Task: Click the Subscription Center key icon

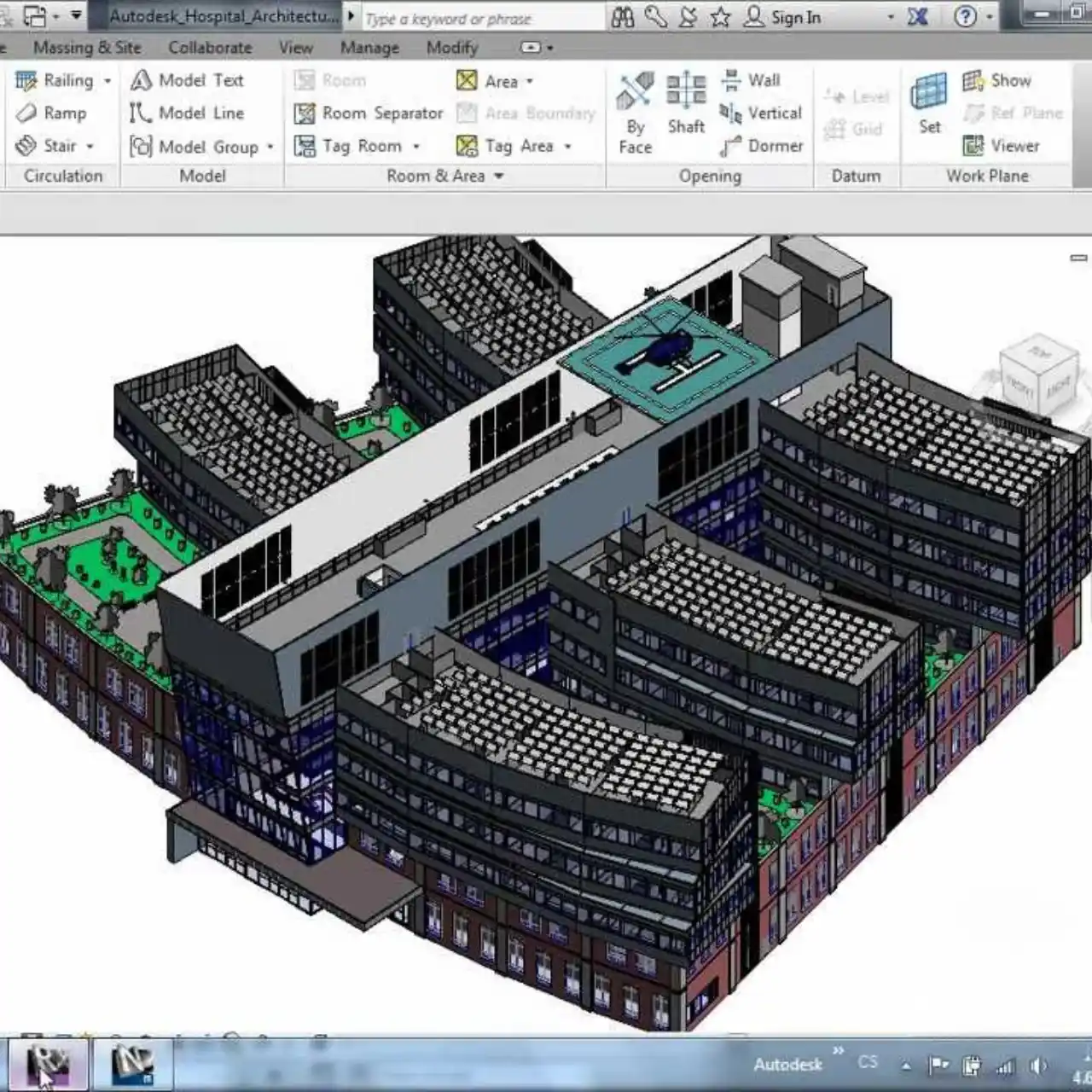Action: (656, 17)
